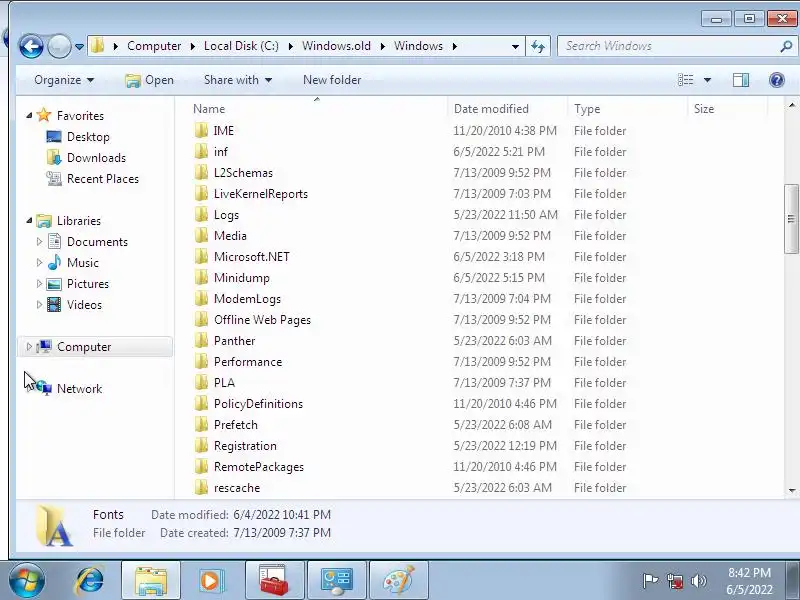Select the Performance folder name
Image resolution: width=800 pixels, height=600 pixels.
pos(248,362)
